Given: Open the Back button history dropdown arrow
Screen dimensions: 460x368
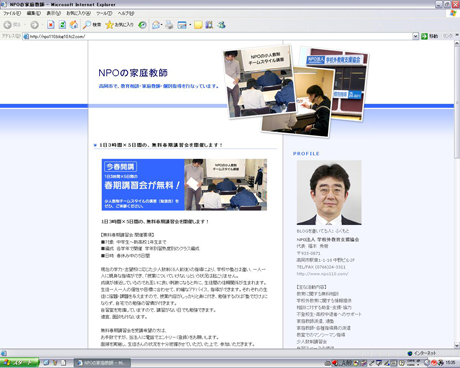Looking at the screenshot, I should [24, 25].
